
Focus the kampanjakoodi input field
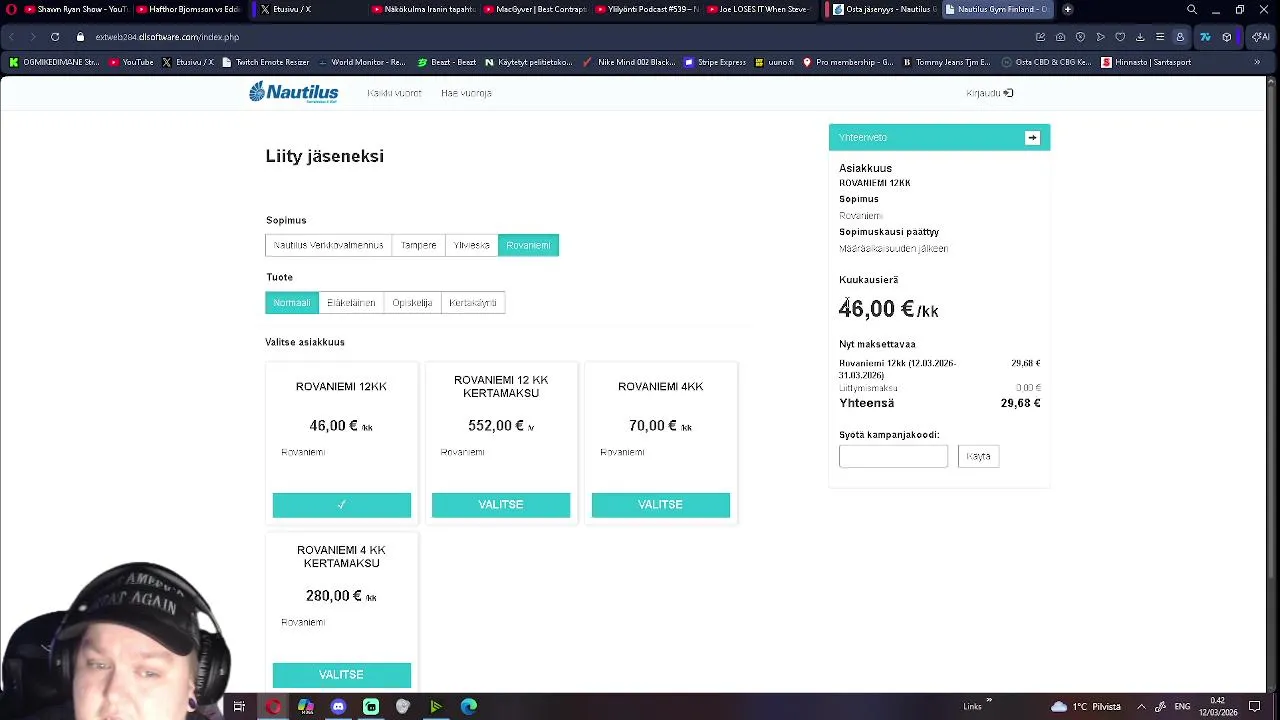coord(893,457)
